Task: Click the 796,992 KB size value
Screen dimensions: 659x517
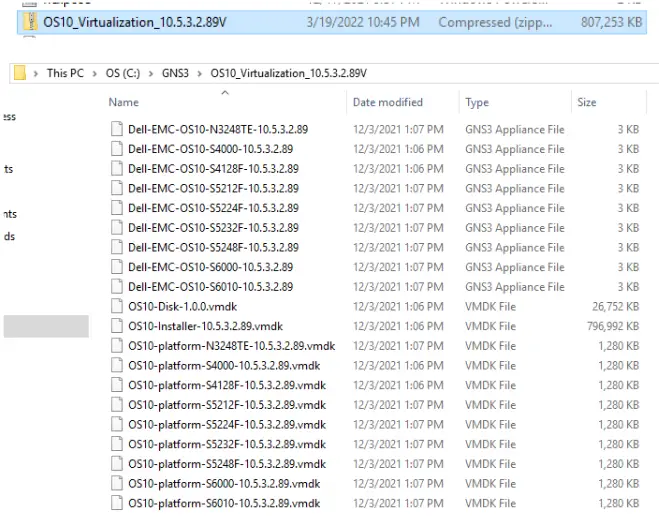Action: tap(613, 326)
